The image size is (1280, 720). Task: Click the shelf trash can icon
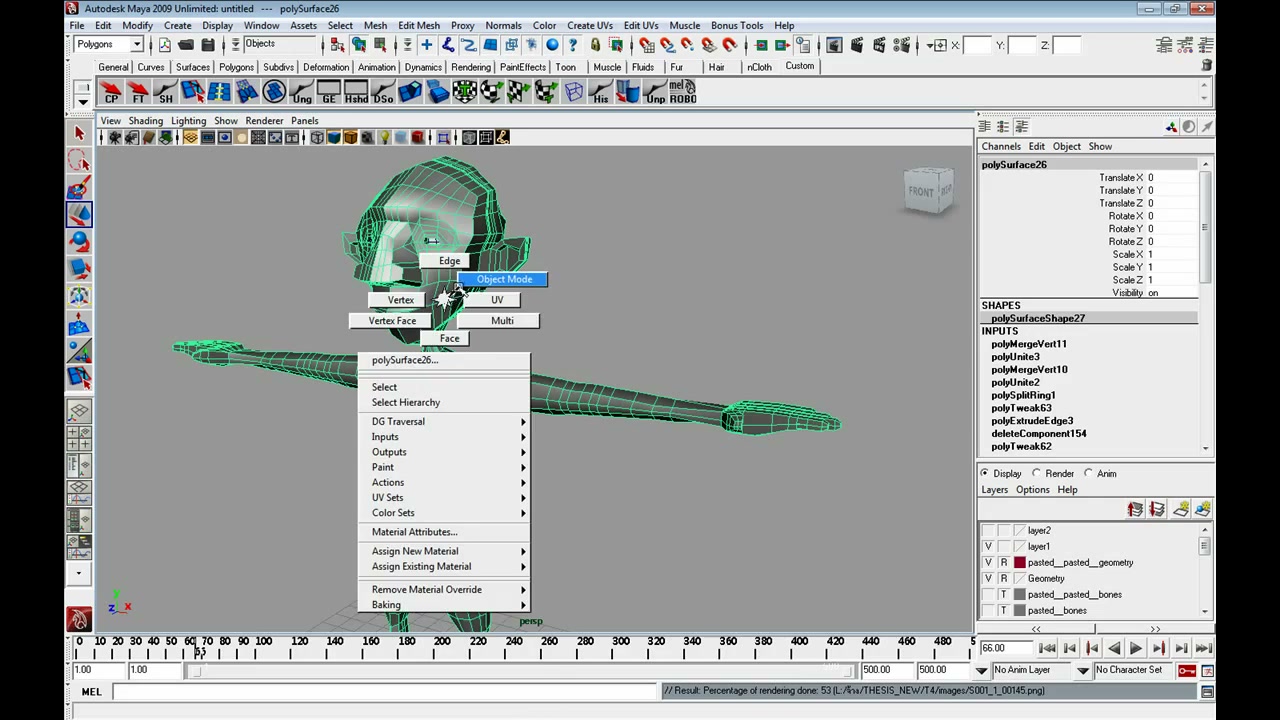(x=1207, y=66)
